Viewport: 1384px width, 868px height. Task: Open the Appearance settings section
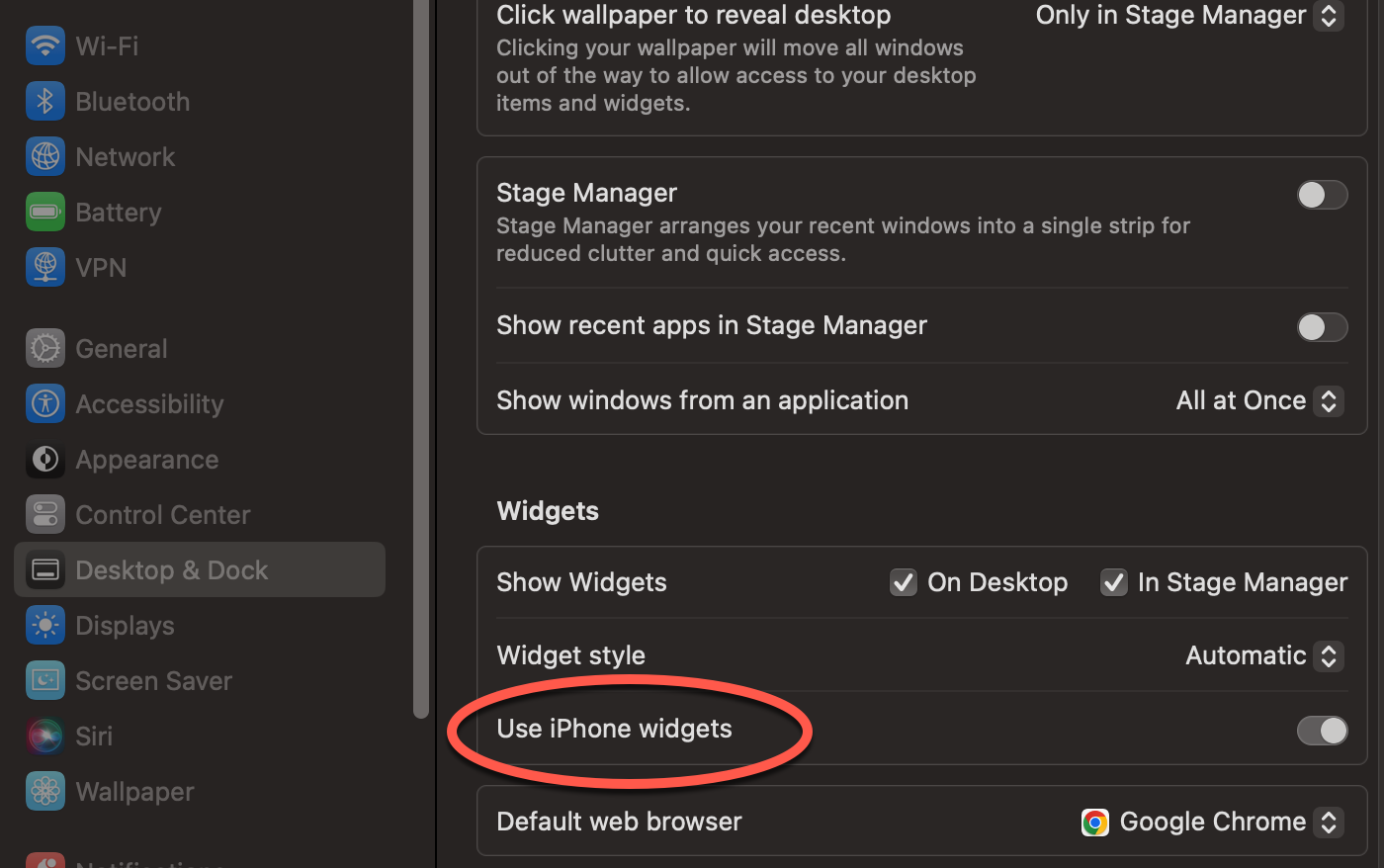pos(146,460)
